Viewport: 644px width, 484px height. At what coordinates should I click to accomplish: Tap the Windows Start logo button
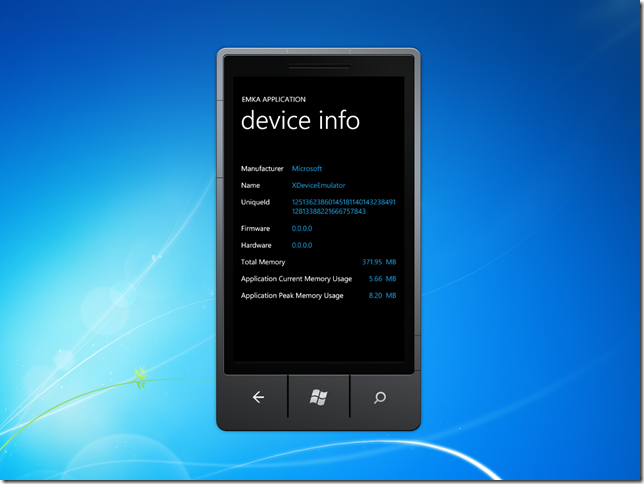[318, 397]
